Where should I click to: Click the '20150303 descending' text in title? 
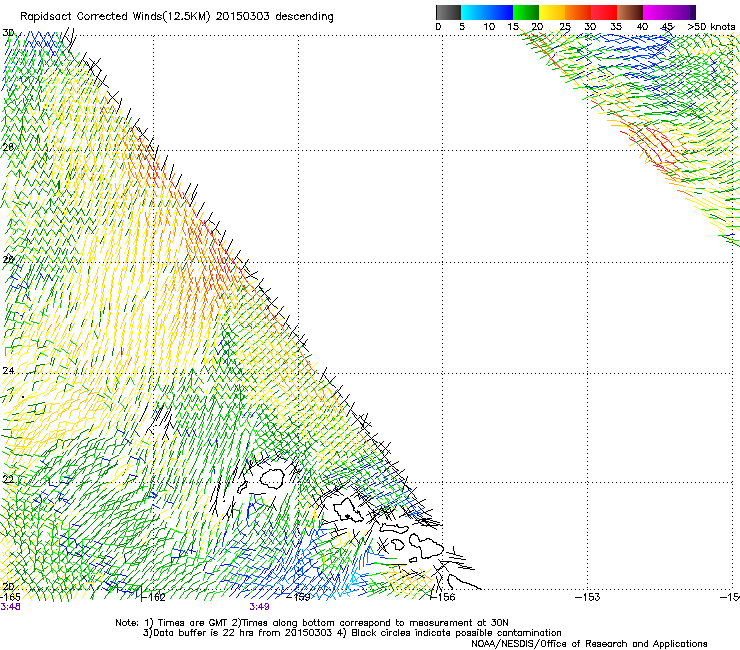274,17
